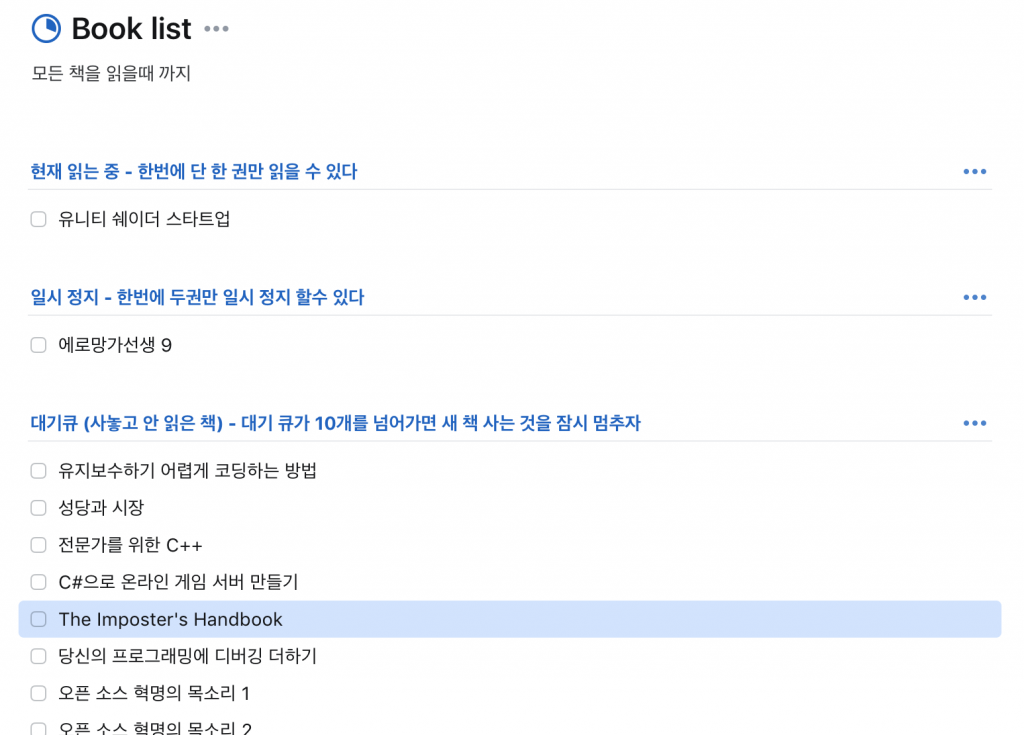Check off 에로망가선생 9
This screenshot has width=1024, height=735.
tap(39, 345)
